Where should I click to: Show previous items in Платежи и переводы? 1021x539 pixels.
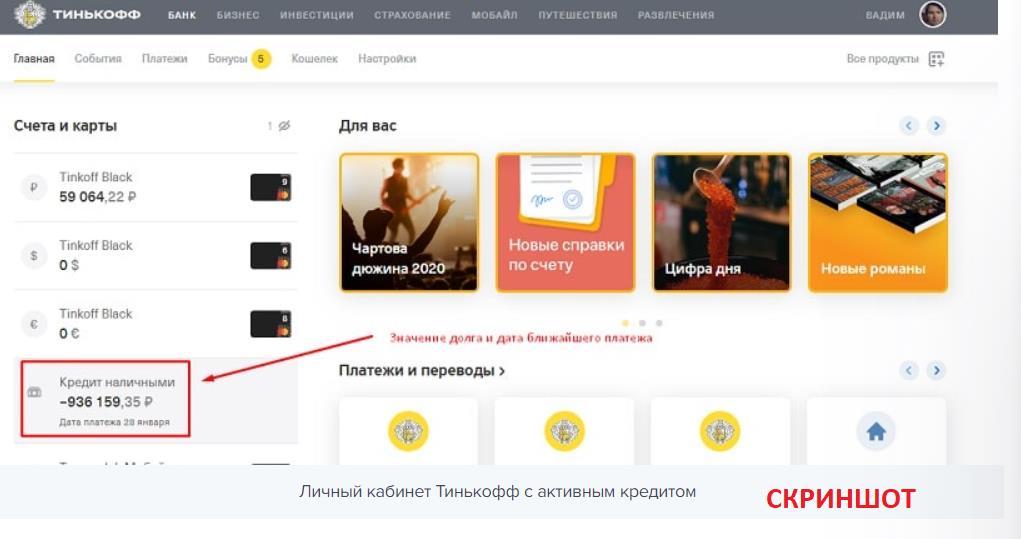coord(909,370)
